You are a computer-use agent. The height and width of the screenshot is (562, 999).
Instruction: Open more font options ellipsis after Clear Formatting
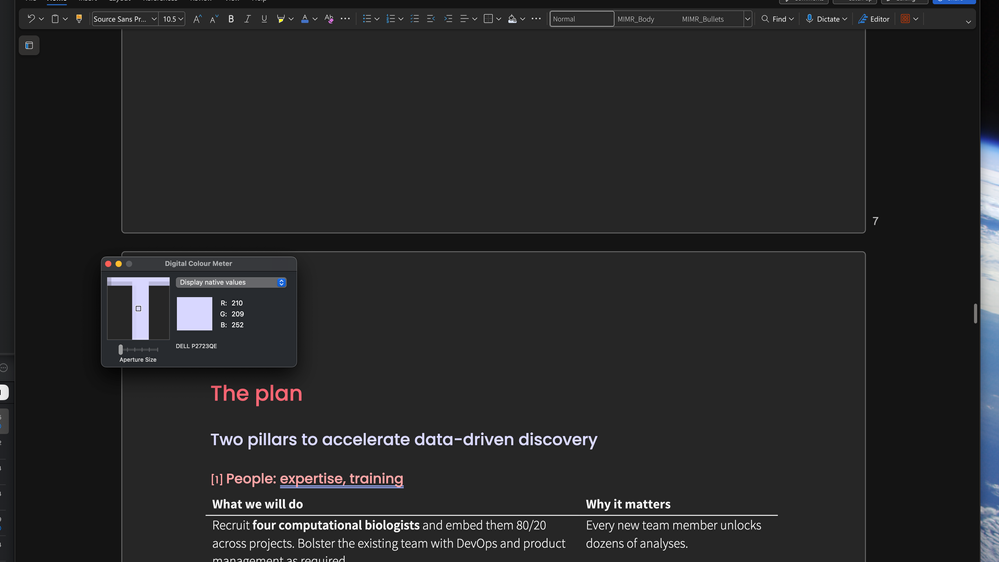[345, 19]
